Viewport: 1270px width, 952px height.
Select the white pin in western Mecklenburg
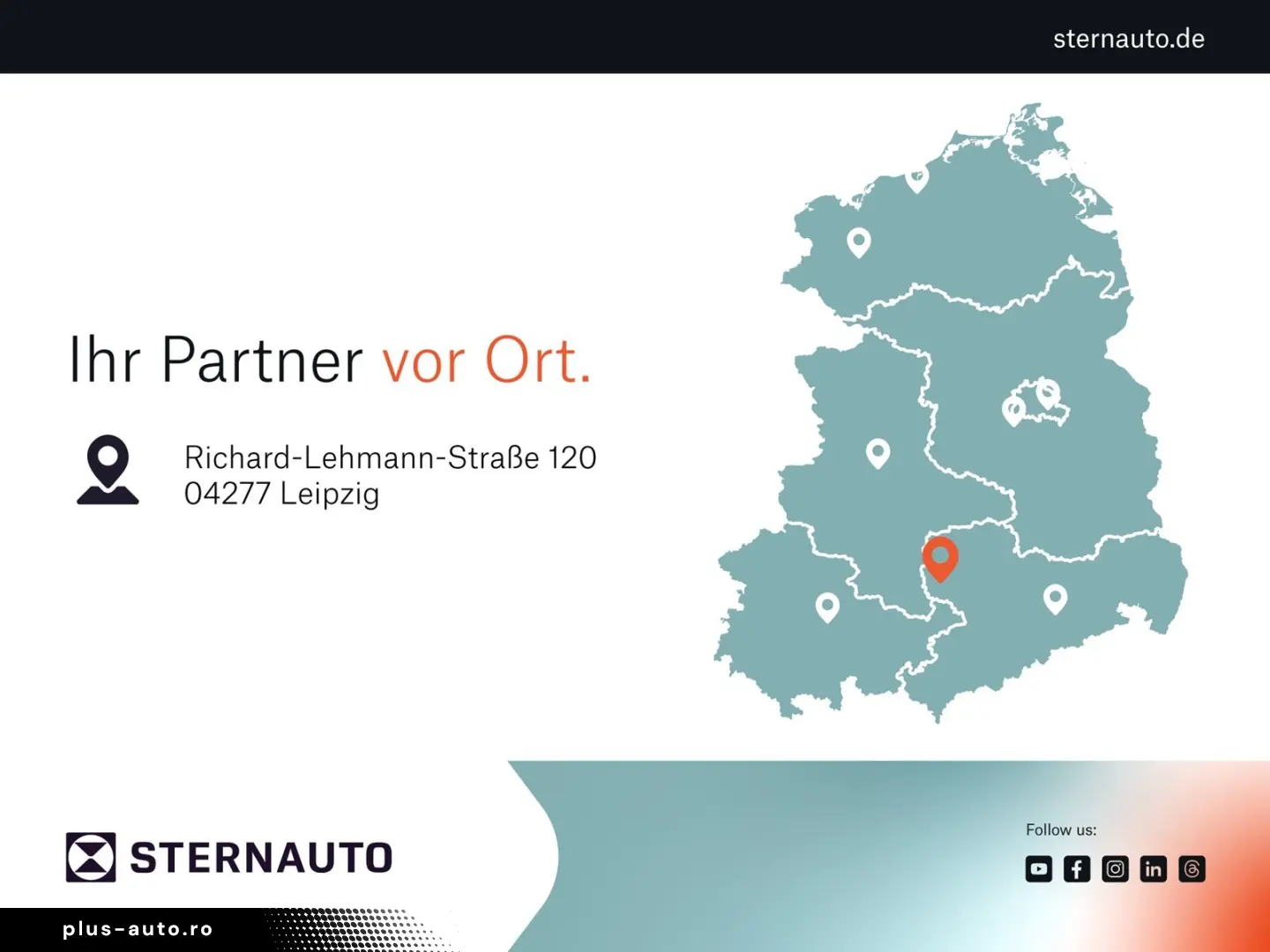point(858,242)
